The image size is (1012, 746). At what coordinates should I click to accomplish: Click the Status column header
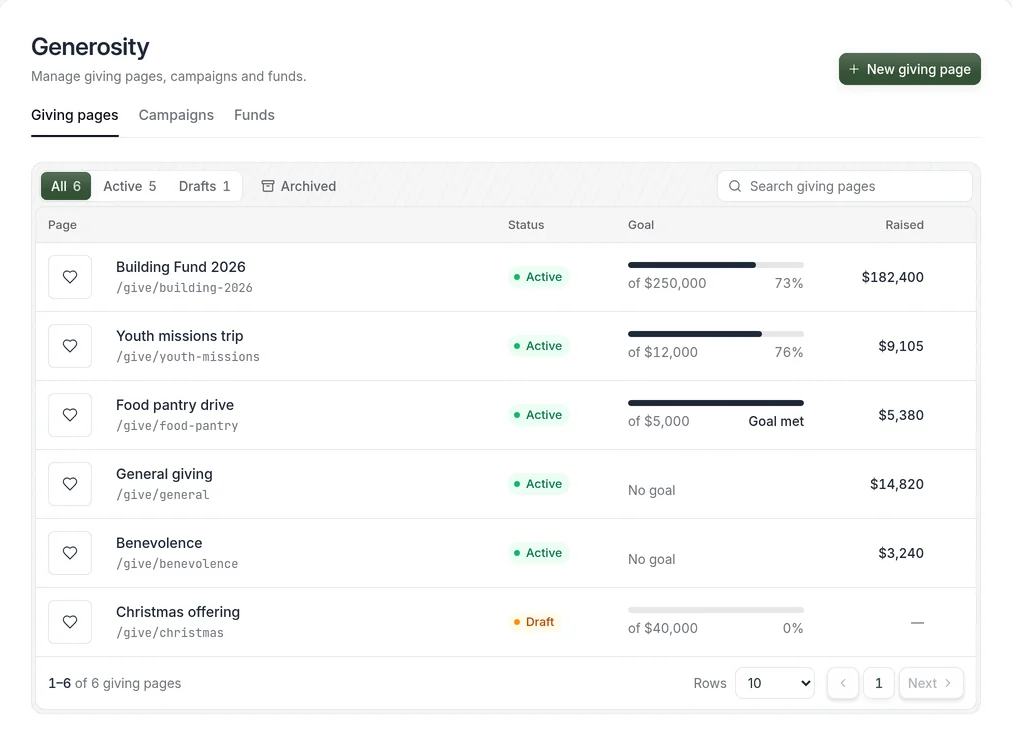point(525,225)
